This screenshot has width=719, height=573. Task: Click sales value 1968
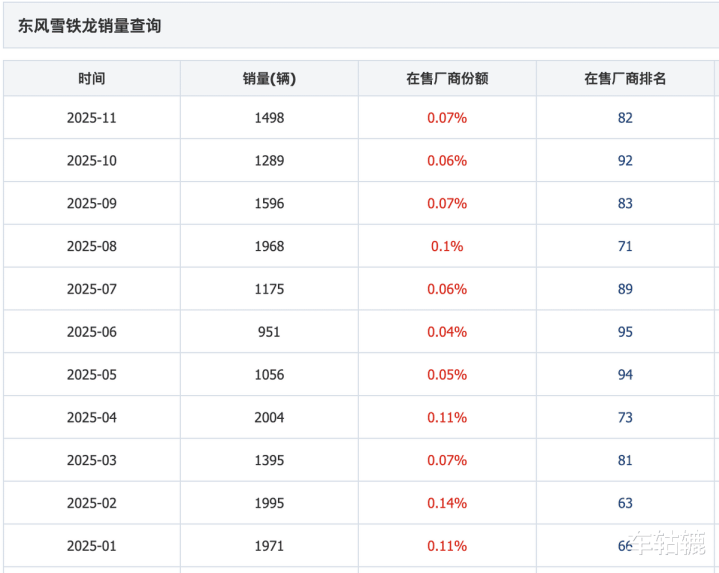(x=269, y=246)
